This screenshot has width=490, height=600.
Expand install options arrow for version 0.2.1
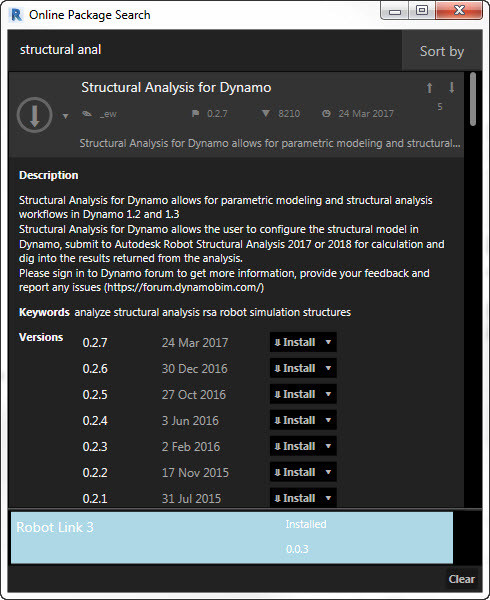pos(328,498)
